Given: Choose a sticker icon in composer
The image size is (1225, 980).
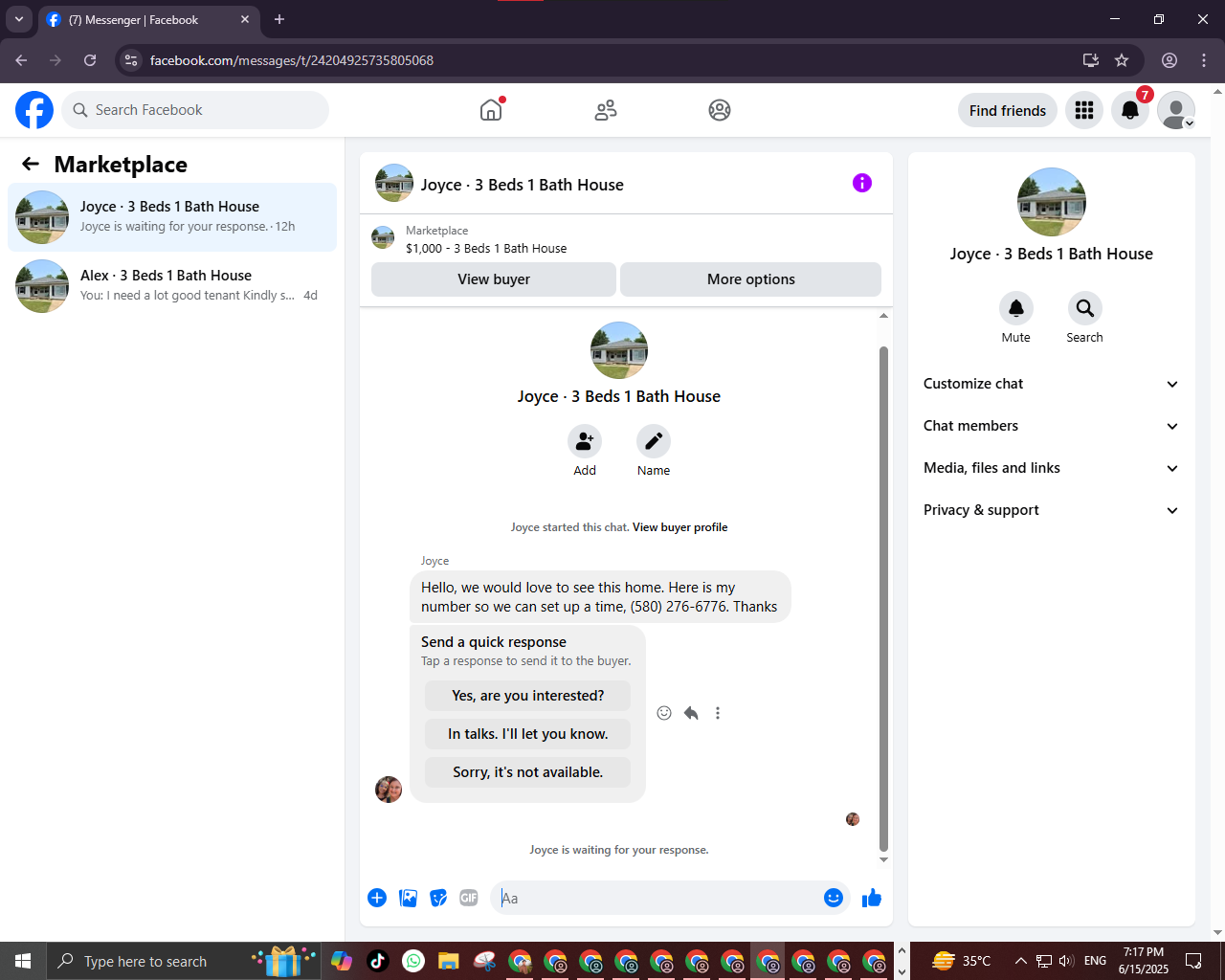Looking at the screenshot, I should (x=438, y=898).
